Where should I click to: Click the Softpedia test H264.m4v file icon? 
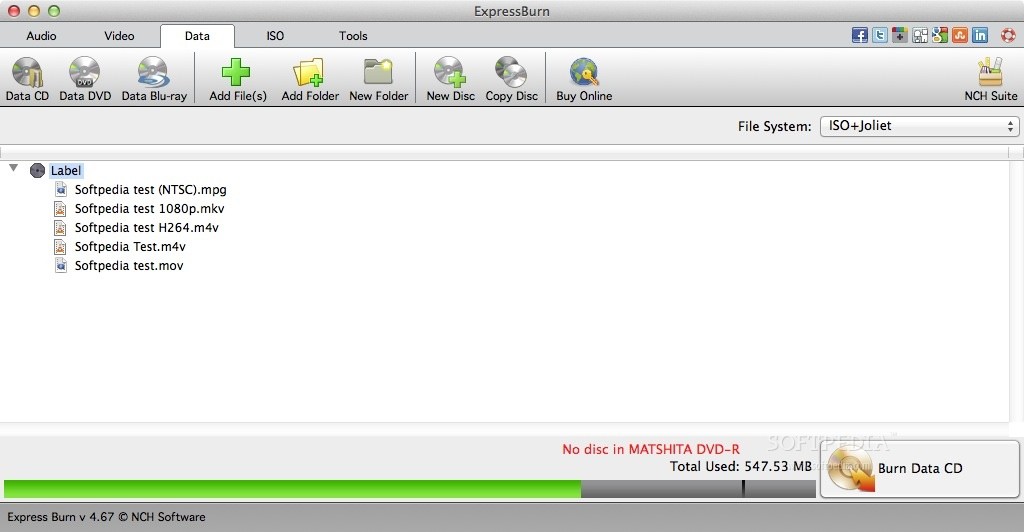point(61,227)
